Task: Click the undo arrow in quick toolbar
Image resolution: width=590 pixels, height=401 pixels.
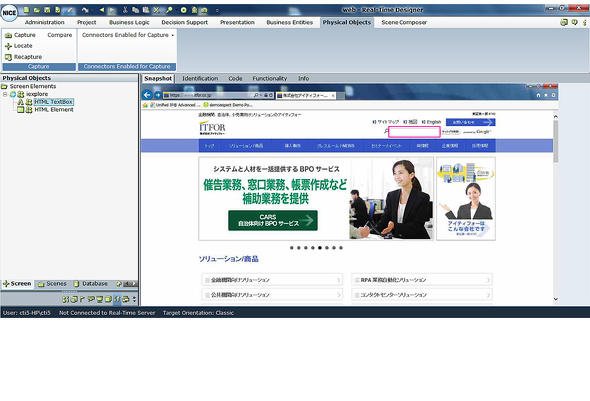Action: [85, 10]
